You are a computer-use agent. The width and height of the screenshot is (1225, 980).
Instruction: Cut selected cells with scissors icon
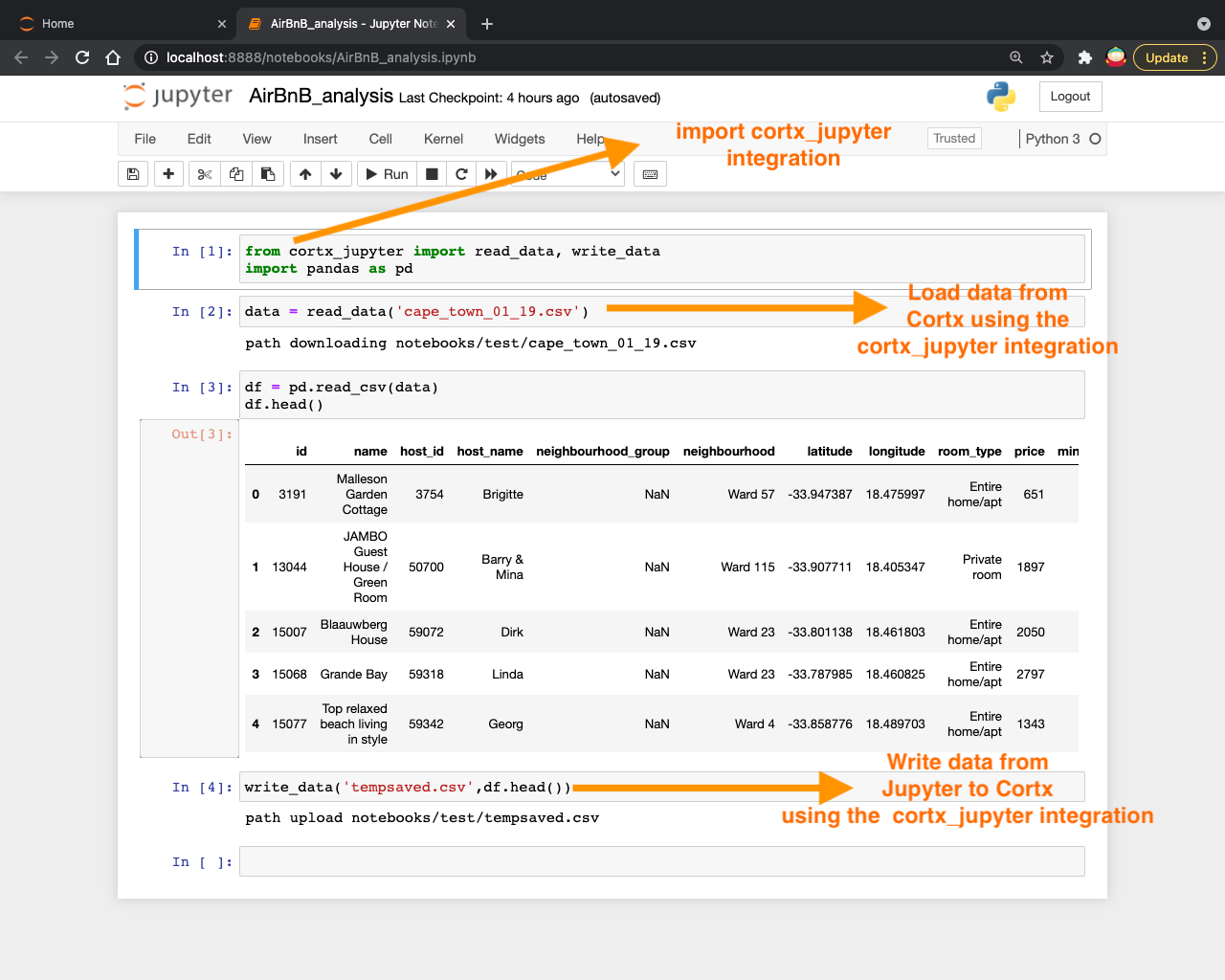click(205, 174)
